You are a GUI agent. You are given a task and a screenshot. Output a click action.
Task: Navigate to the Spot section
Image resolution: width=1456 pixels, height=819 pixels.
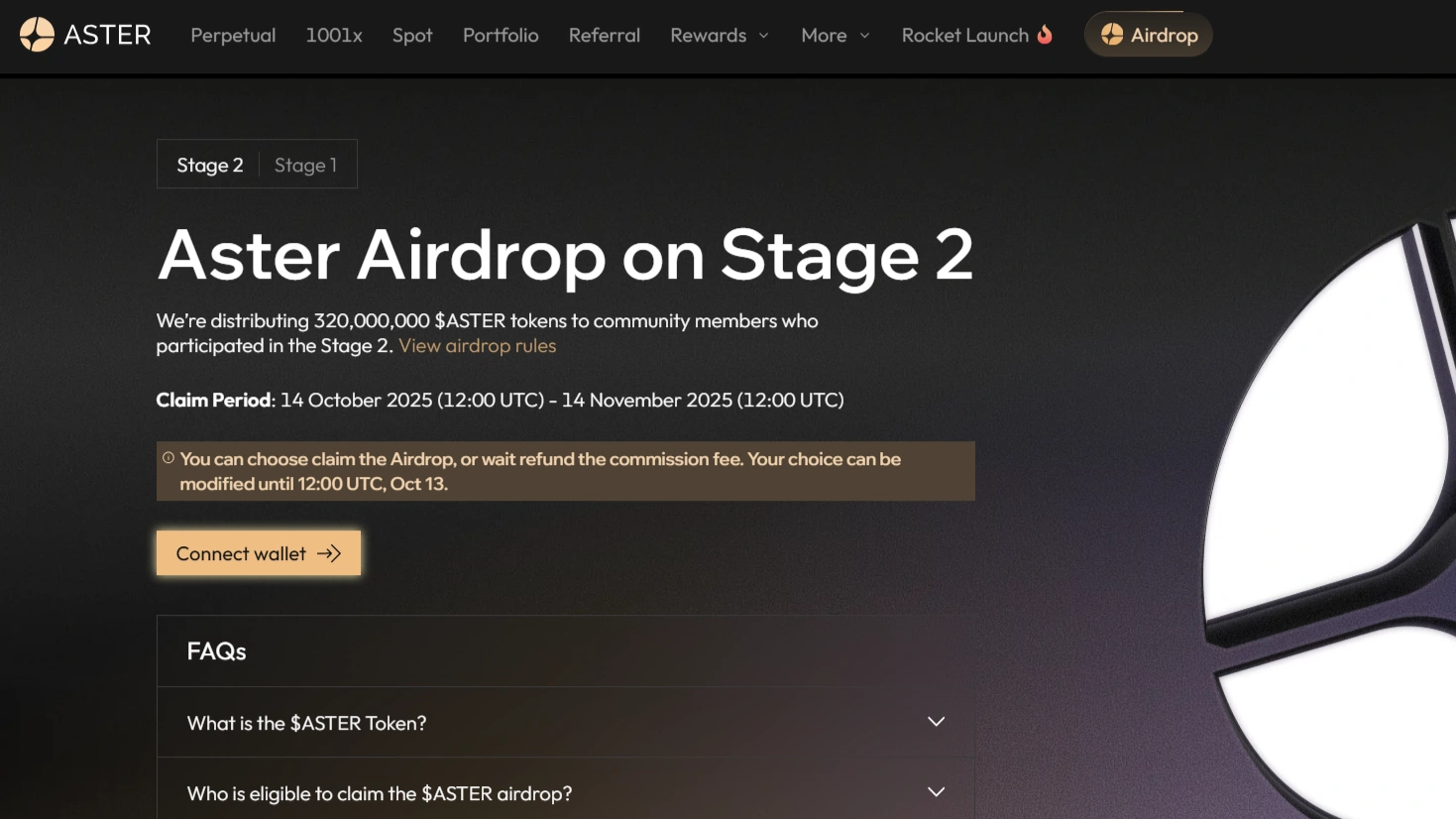411,36
